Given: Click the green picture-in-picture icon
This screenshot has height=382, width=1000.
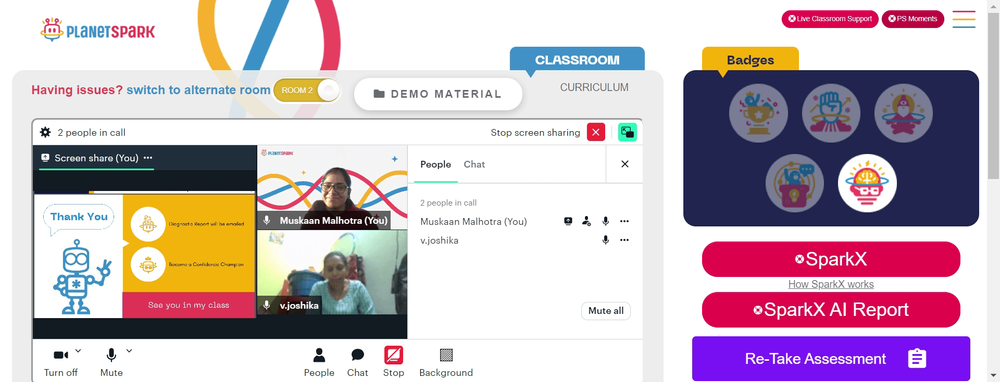Looking at the screenshot, I should coord(628,132).
